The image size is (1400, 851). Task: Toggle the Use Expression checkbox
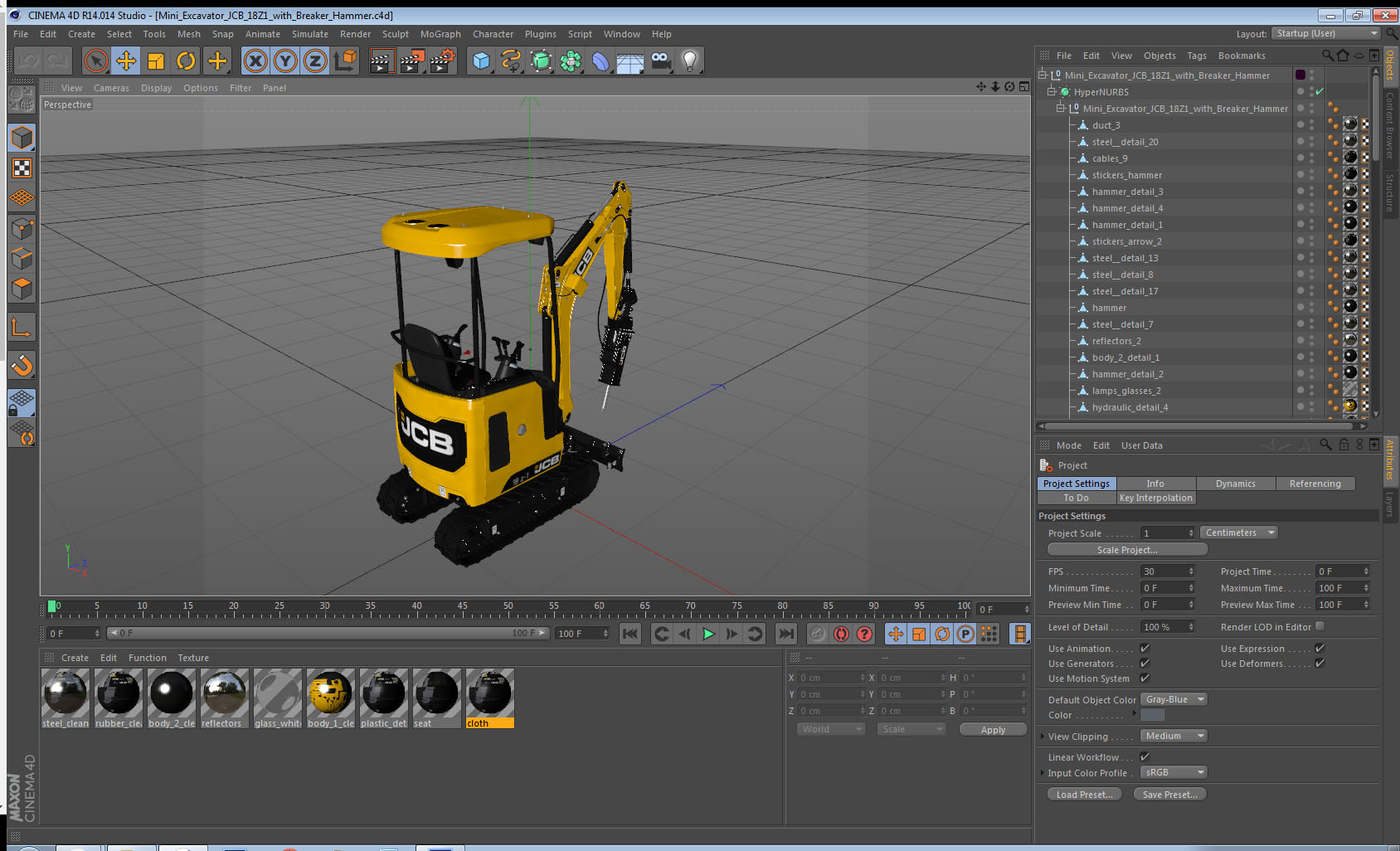point(1320,649)
